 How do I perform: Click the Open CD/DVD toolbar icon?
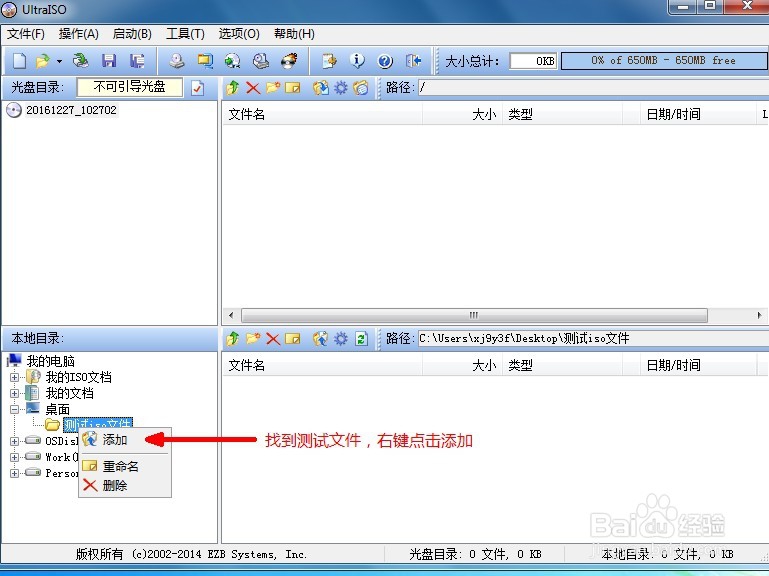(80, 61)
